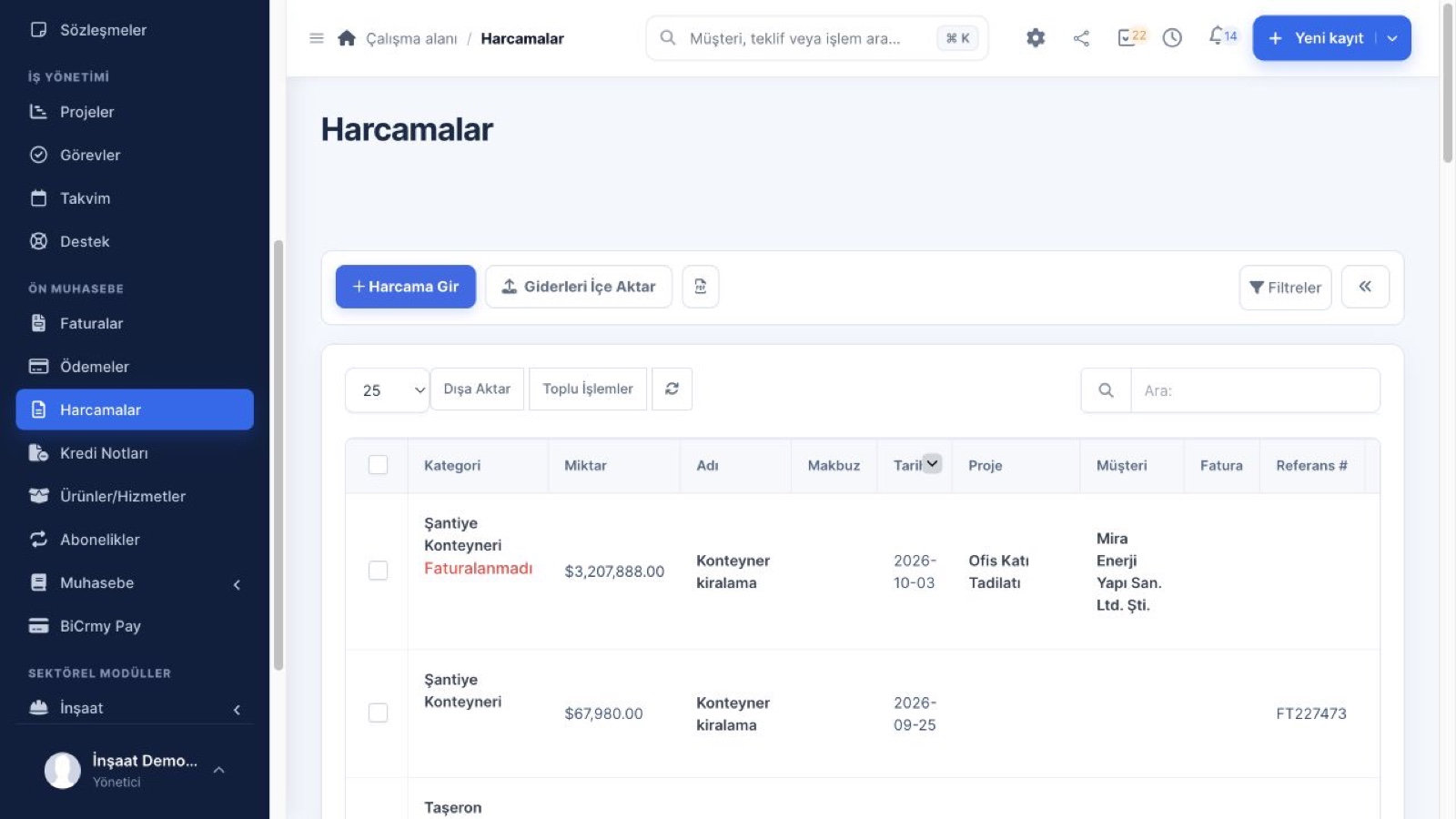Image resolution: width=1456 pixels, height=819 pixels.
Task: Click Giderleri İçe Aktar button
Action: pyautogui.click(x=579, y=287)
